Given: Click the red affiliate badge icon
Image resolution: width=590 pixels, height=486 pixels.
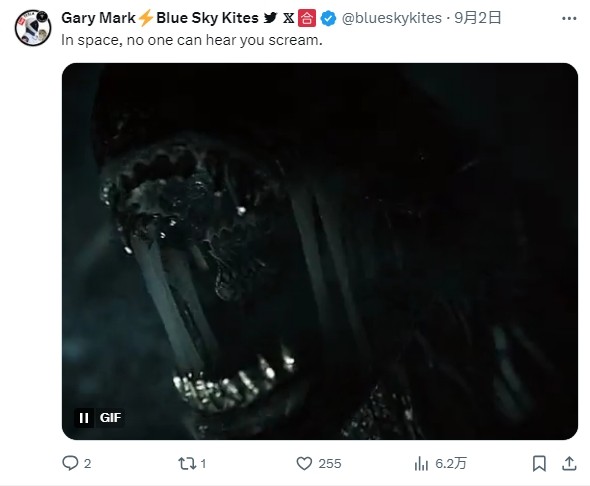Looking at the screenshot, I should (307, 18).
